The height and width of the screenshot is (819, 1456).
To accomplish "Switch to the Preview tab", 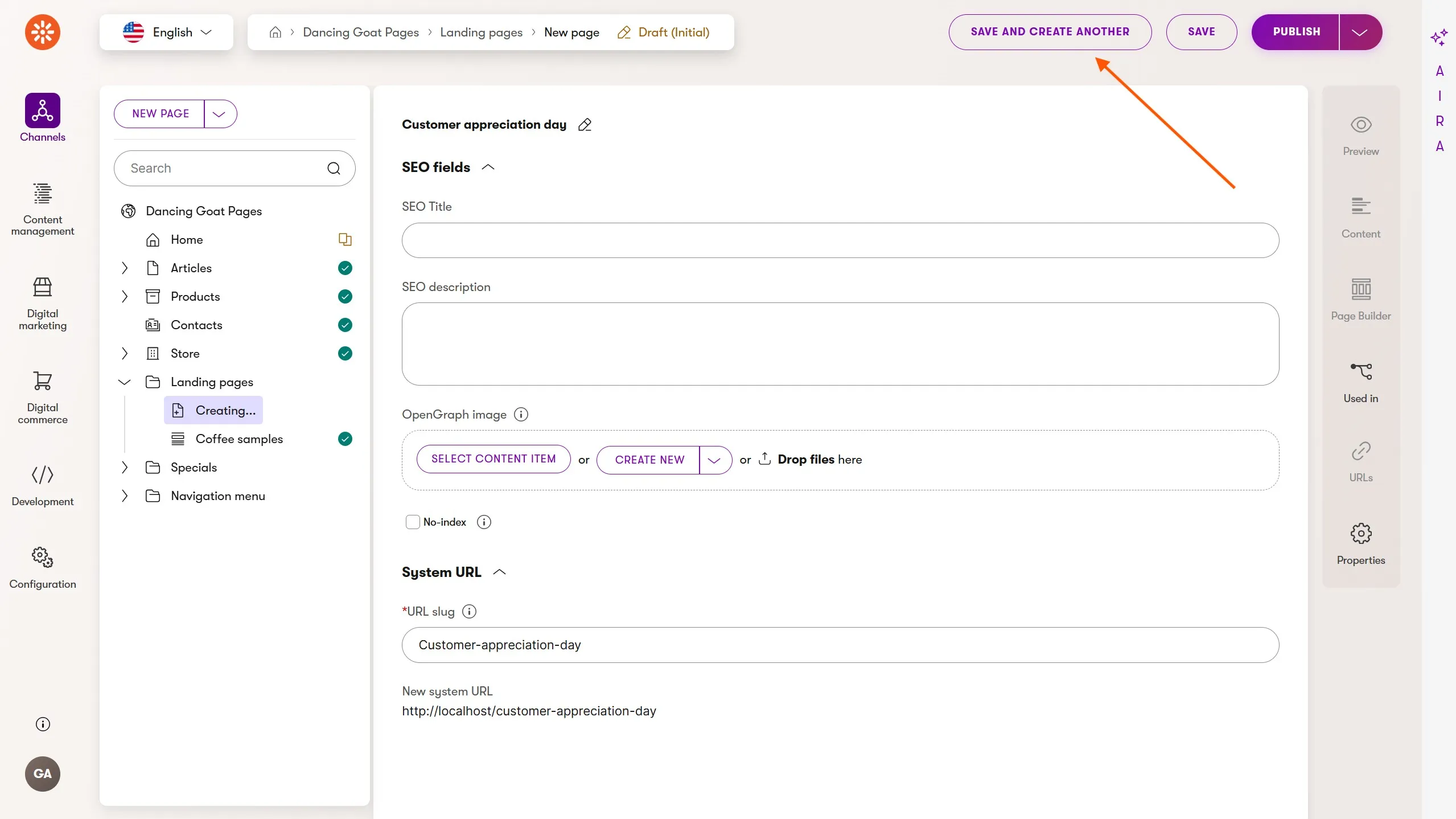I will (x=1361, y=136).
